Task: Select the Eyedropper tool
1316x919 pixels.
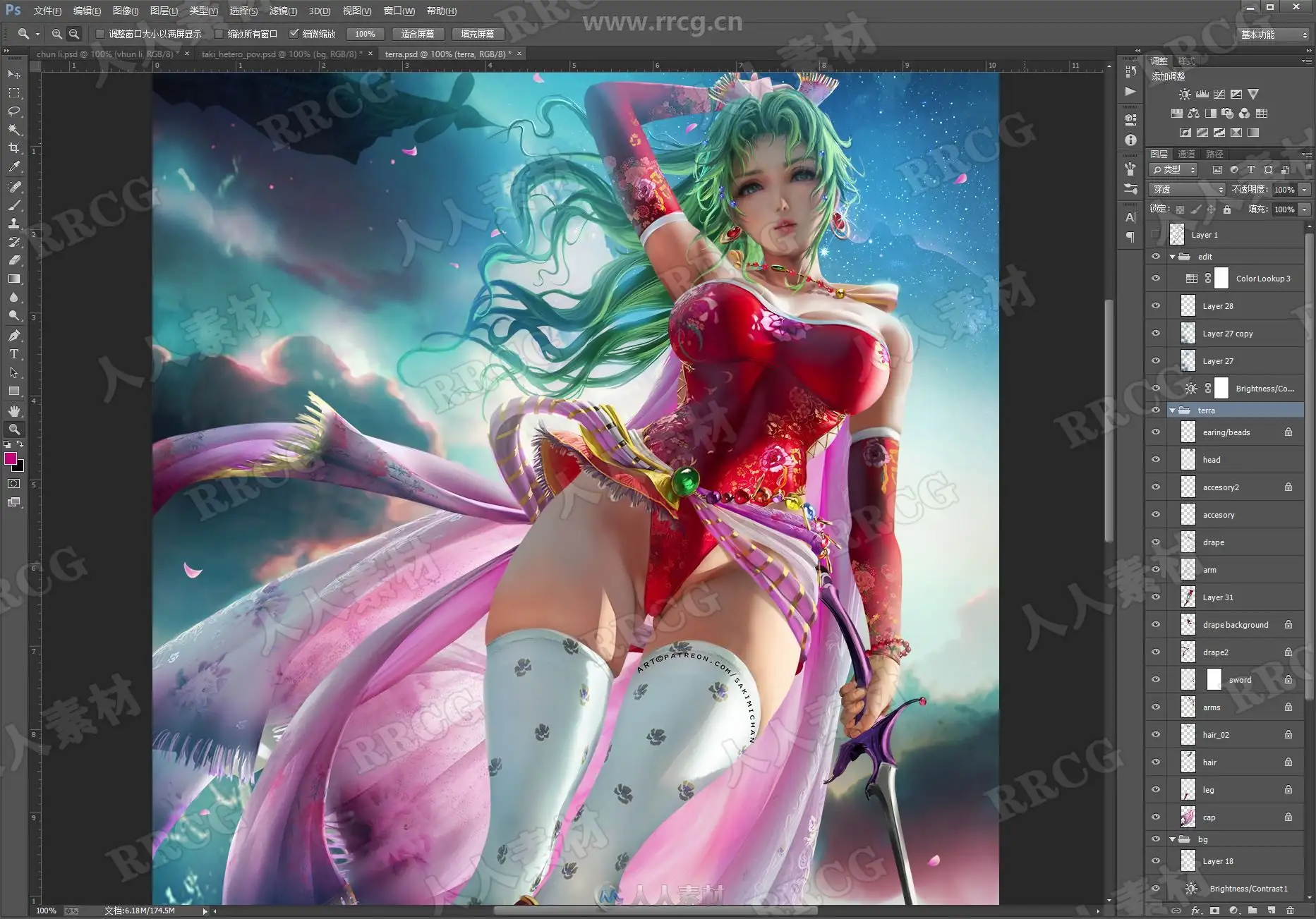Action: [x=13, y=167]
